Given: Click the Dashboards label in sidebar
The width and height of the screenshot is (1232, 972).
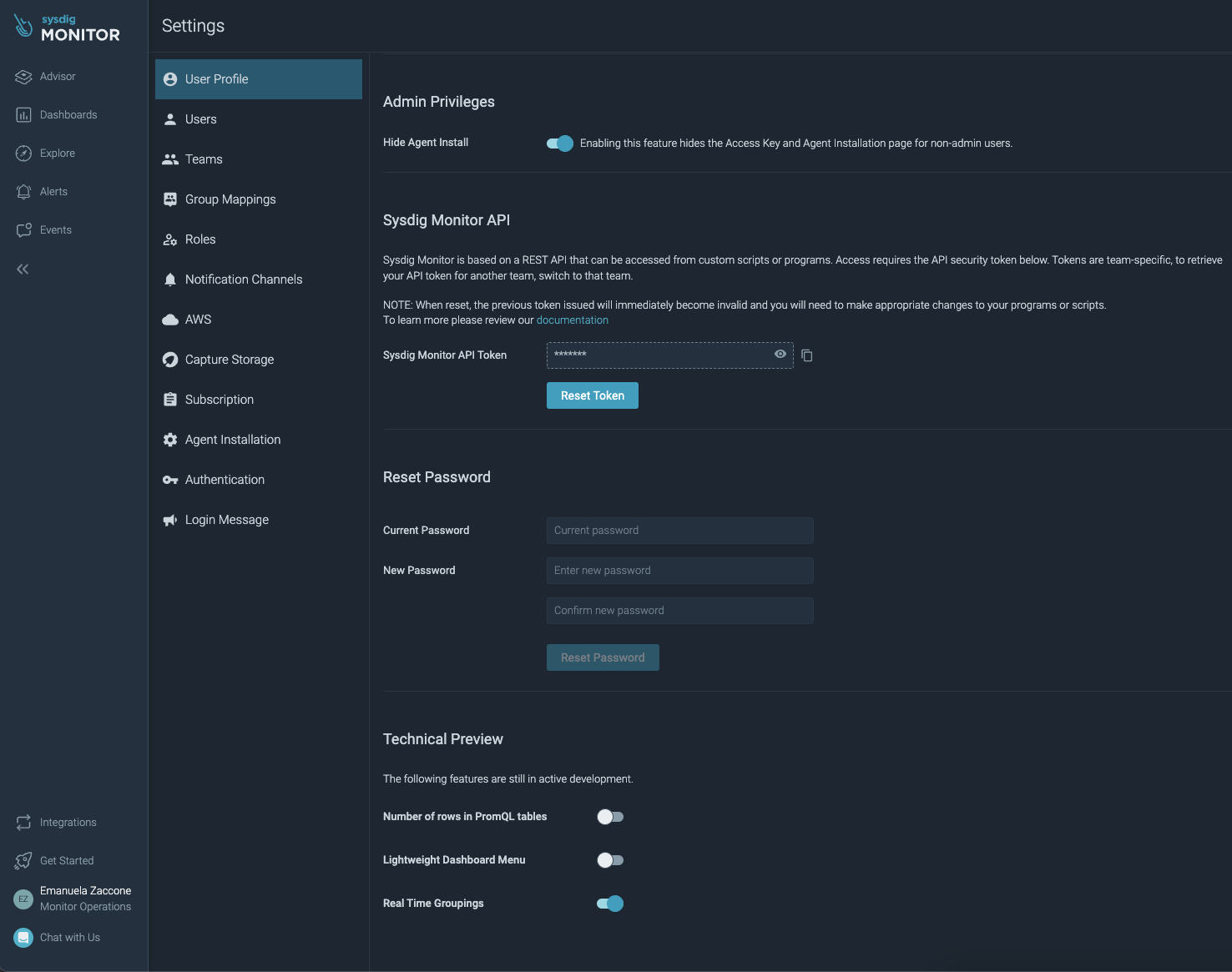Looking at the screenshot, I should (x=68, y=115).
